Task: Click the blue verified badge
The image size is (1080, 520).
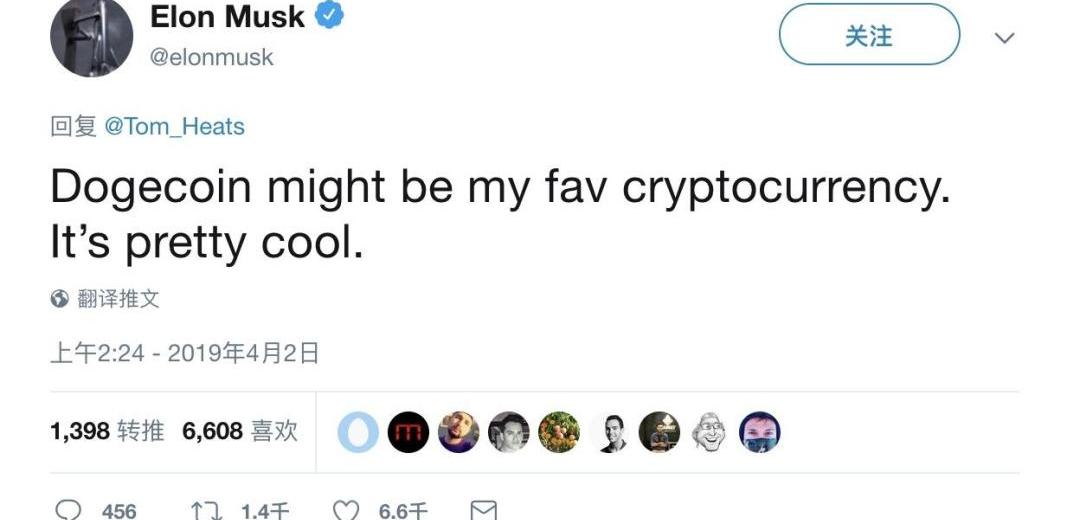Action: coord(331,17)
